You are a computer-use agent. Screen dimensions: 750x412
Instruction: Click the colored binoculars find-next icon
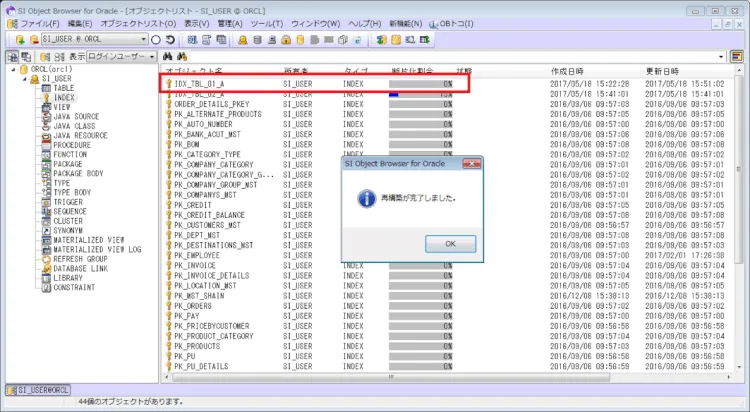tap(182, 56)
